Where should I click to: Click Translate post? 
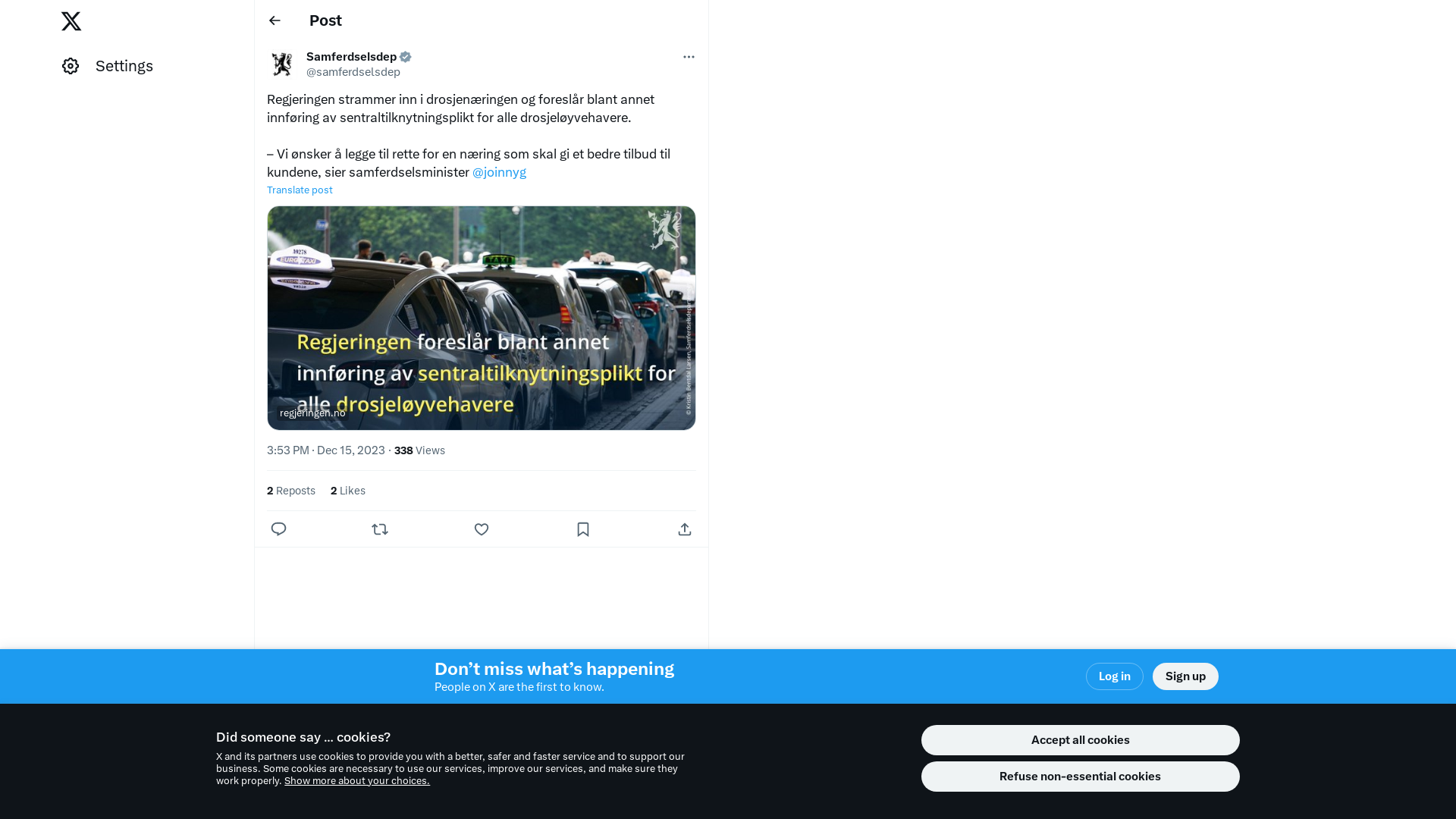coord(300,190)
